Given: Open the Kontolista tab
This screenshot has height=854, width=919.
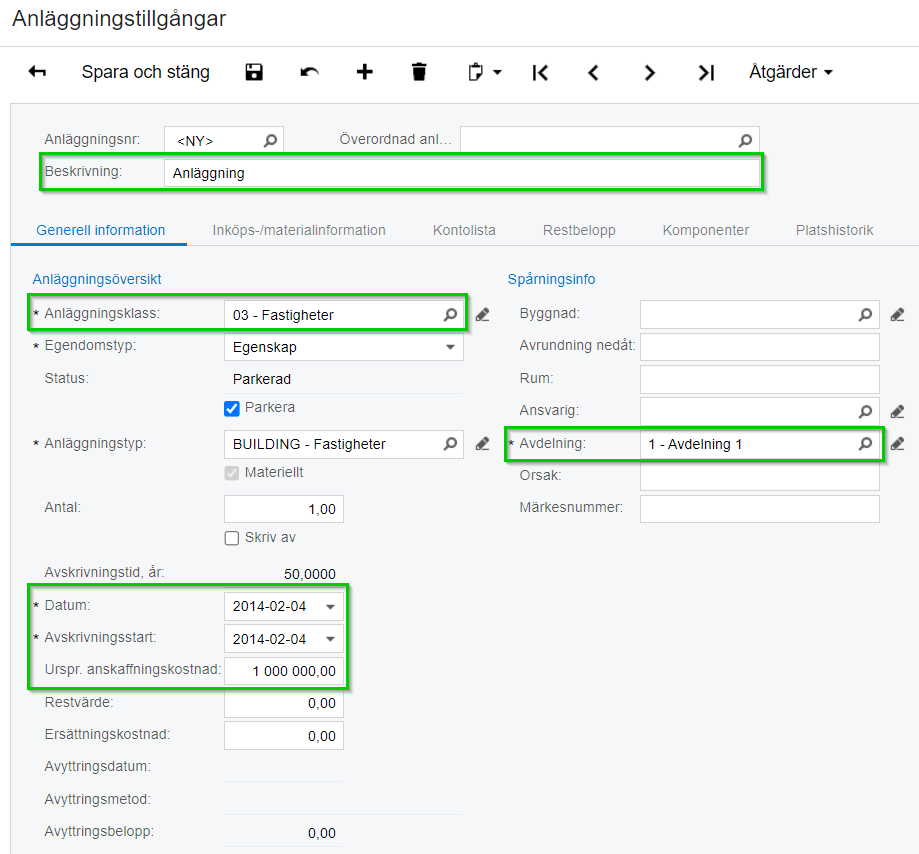Looking at the screenshot, I should pyautogui.click(x=464, y=230).
